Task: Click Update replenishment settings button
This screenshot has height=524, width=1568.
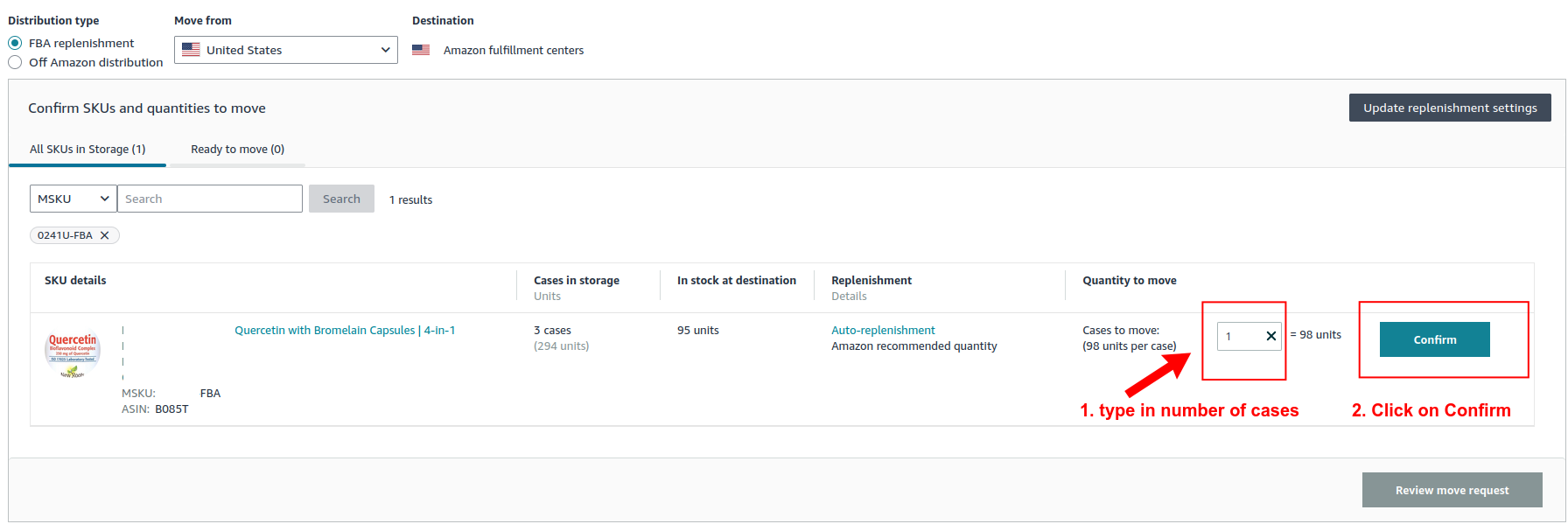Action: [x=1449, y=108]
